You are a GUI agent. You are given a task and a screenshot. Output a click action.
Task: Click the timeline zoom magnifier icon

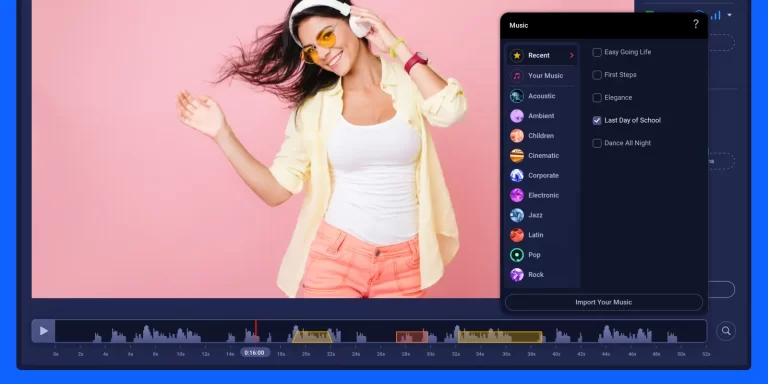pos(726,331)
